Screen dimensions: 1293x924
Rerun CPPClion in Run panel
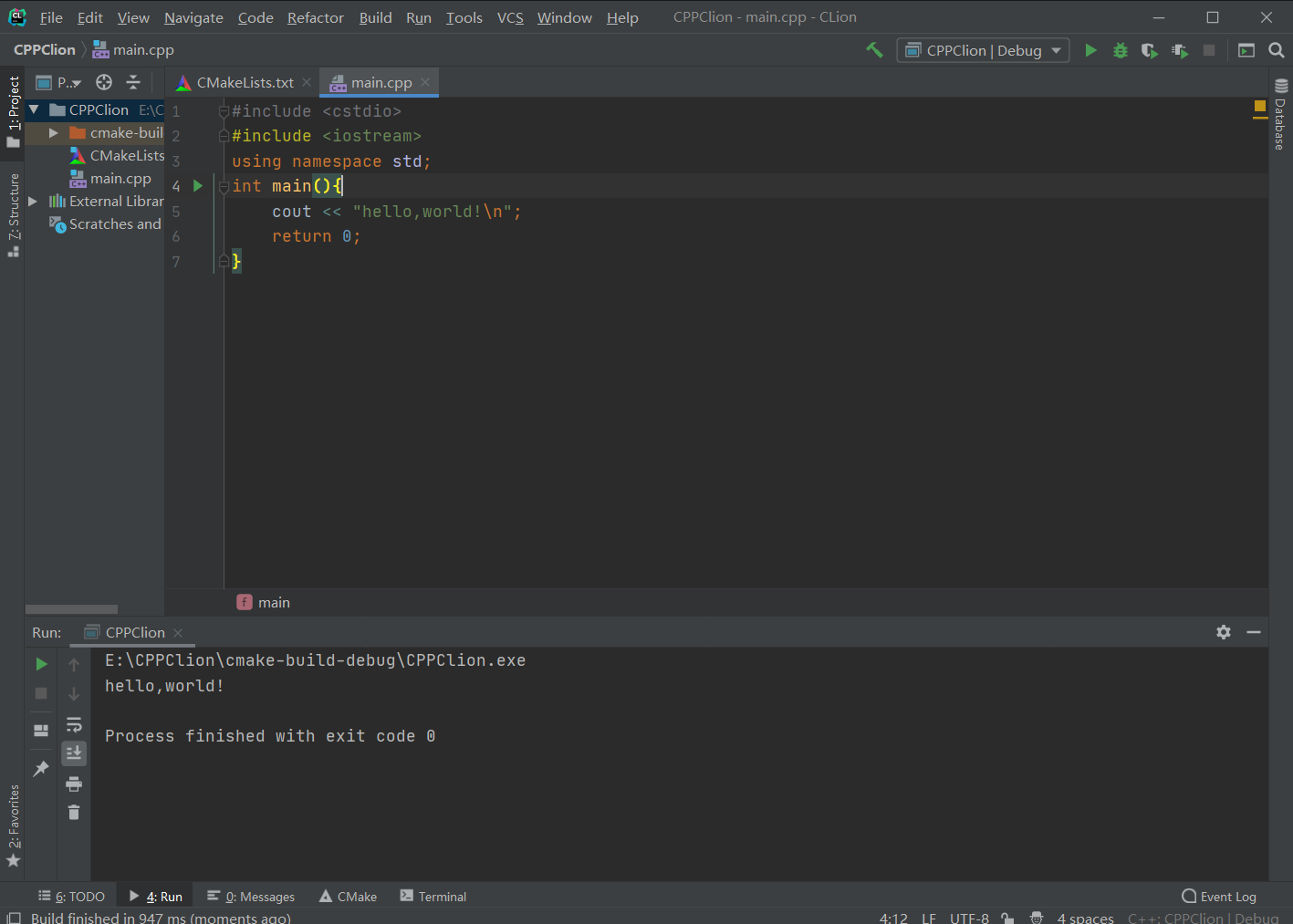[x=41, y=664]
